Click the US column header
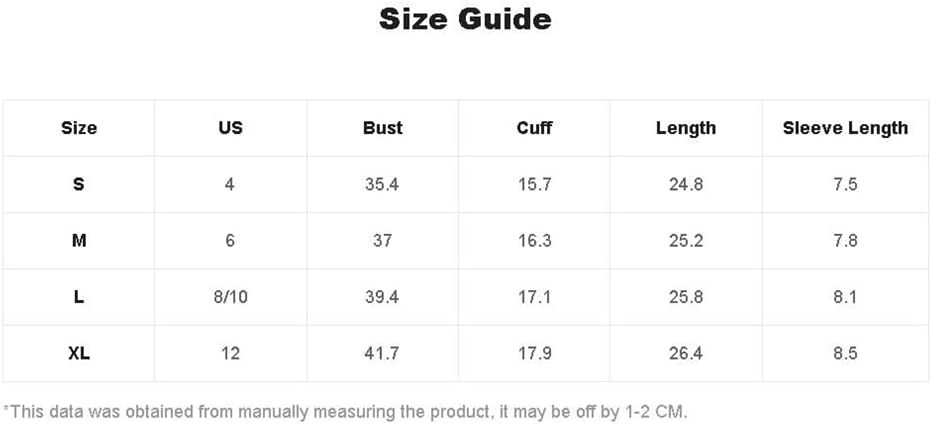Image resolution: width=932 pixels, height=424 pixels. [x=230, y=128]
